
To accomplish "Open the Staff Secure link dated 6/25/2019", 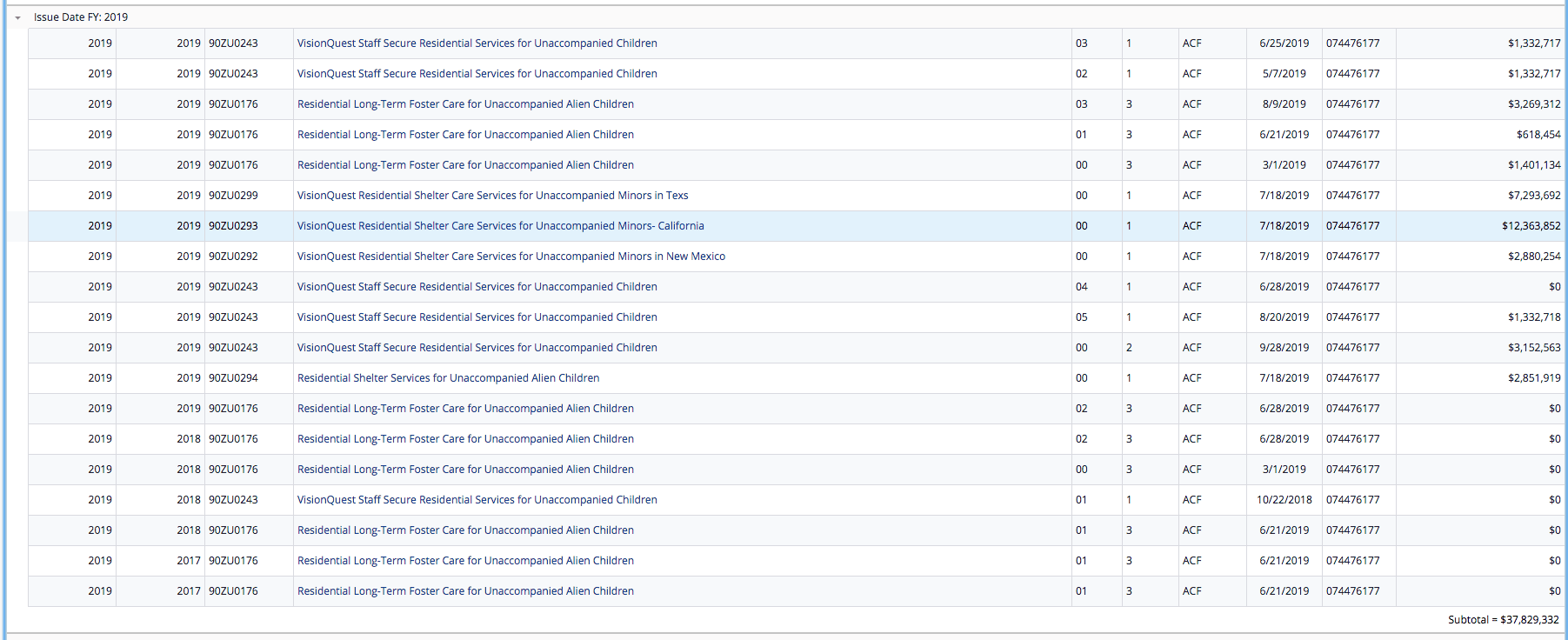I will click(x=477, y=43).
